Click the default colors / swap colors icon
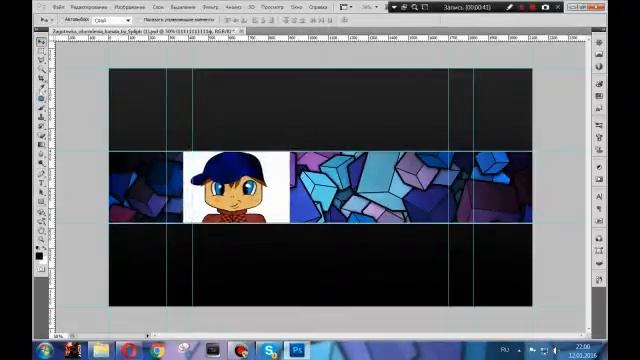640x360 pixels. click(41, 248)
